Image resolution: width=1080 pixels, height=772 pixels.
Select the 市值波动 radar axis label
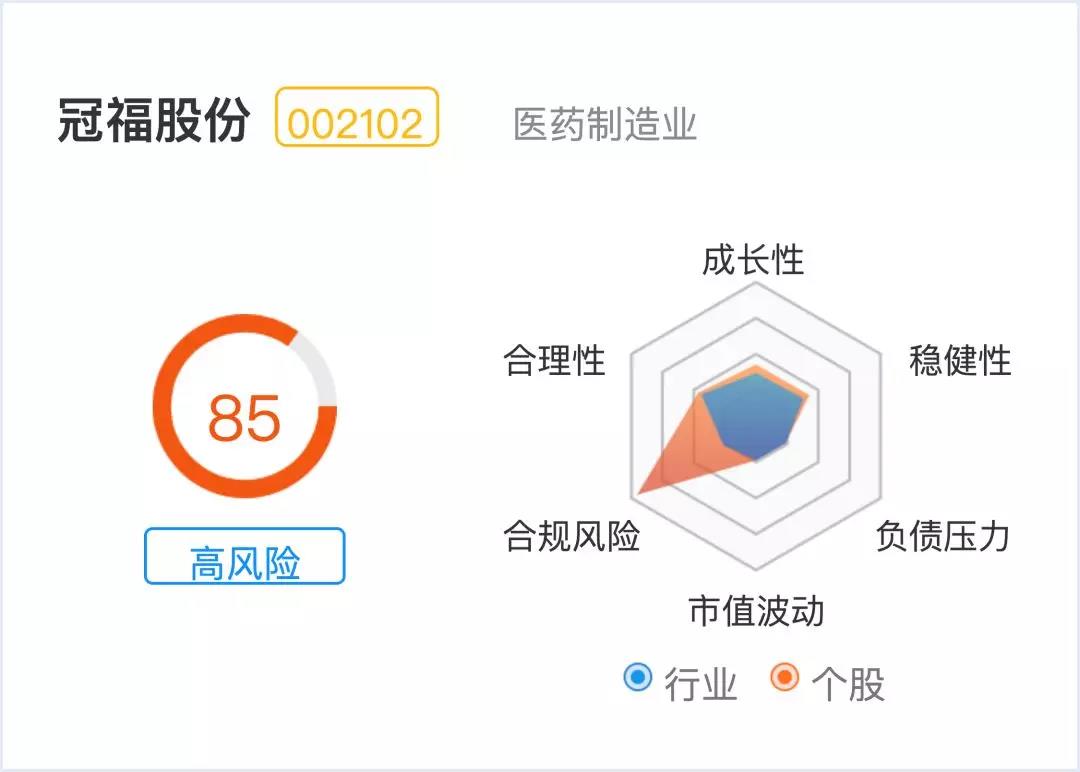(x=756, y=611)
